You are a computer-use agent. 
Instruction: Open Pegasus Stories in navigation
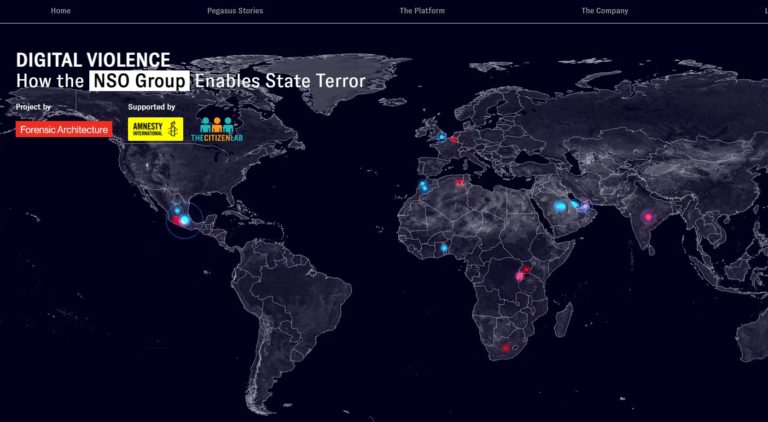tap(235, 11)
